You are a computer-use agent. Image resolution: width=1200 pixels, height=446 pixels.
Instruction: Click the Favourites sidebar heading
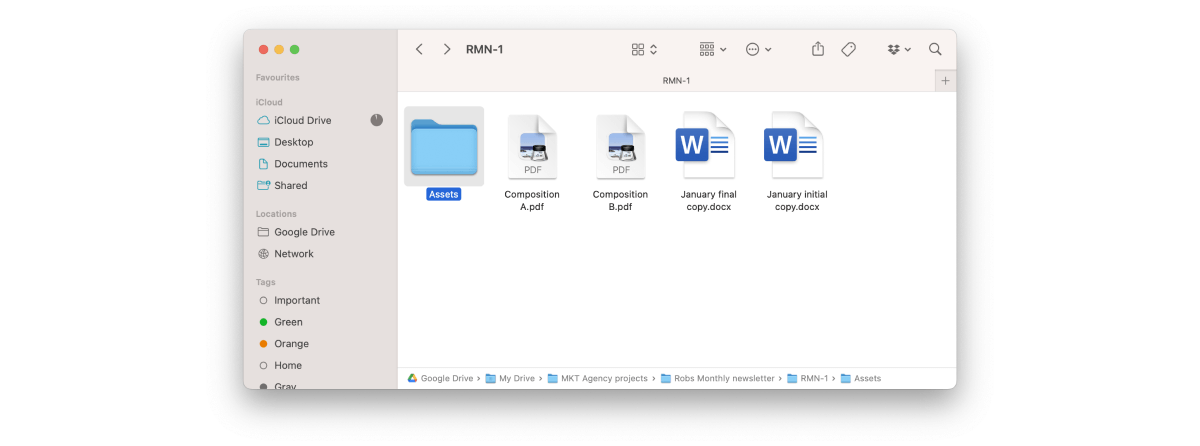[x=278, y=78]
